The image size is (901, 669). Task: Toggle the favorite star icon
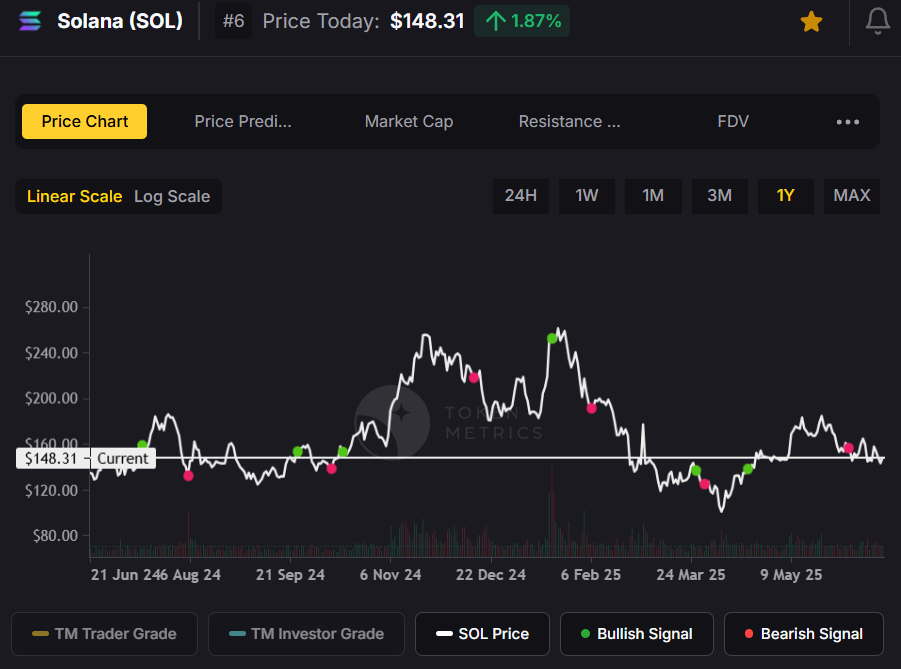click(811, 22)
